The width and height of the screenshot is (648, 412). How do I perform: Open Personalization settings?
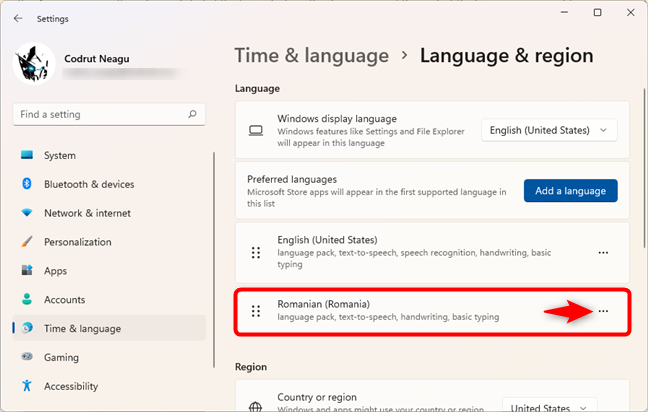pyautogui.click(x=110, y=242)
